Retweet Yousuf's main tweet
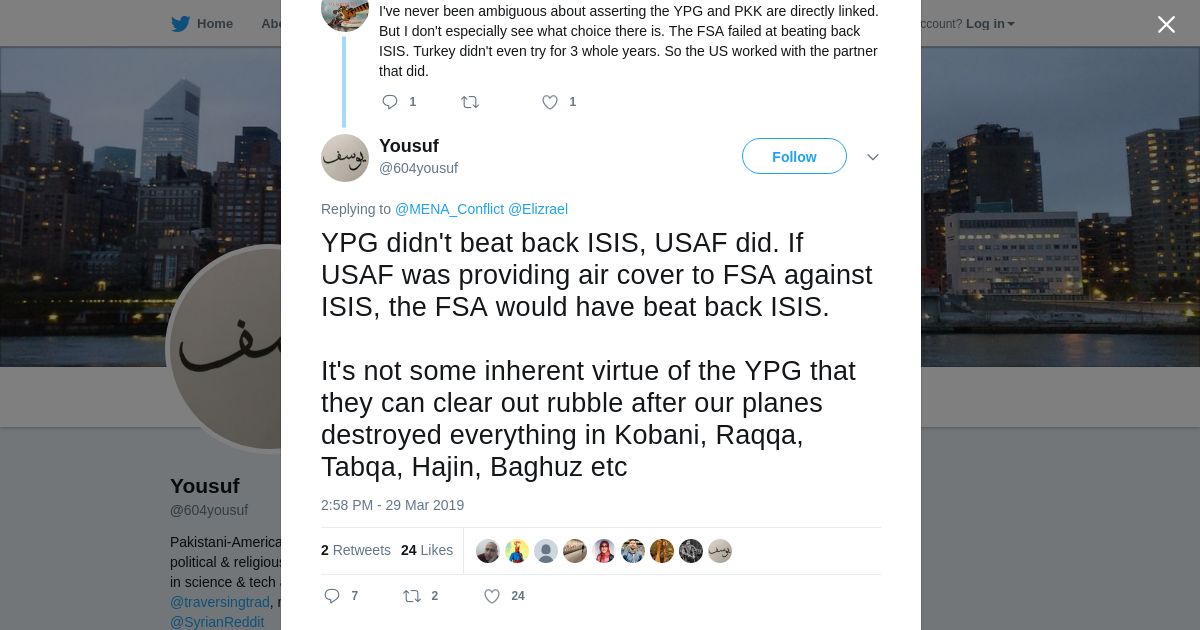 pyautogui.click(x=412, y=596)
